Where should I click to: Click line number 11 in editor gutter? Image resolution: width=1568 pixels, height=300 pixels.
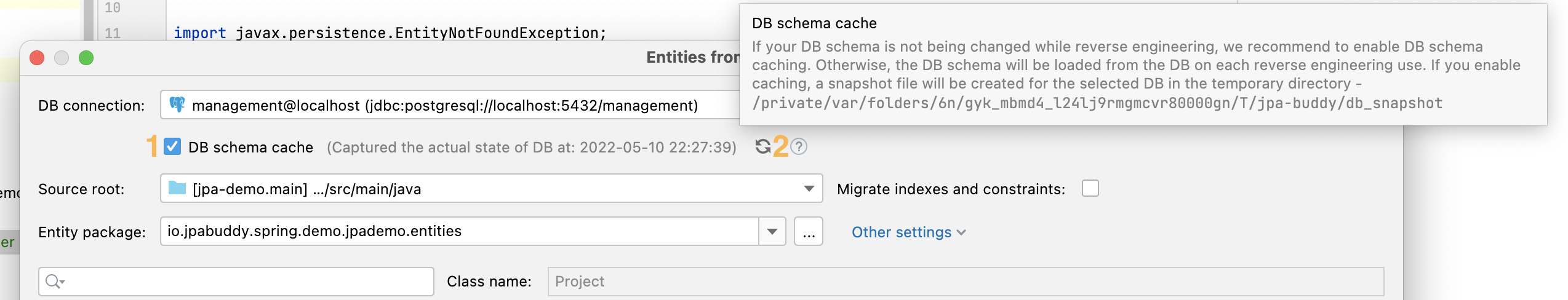113,33
